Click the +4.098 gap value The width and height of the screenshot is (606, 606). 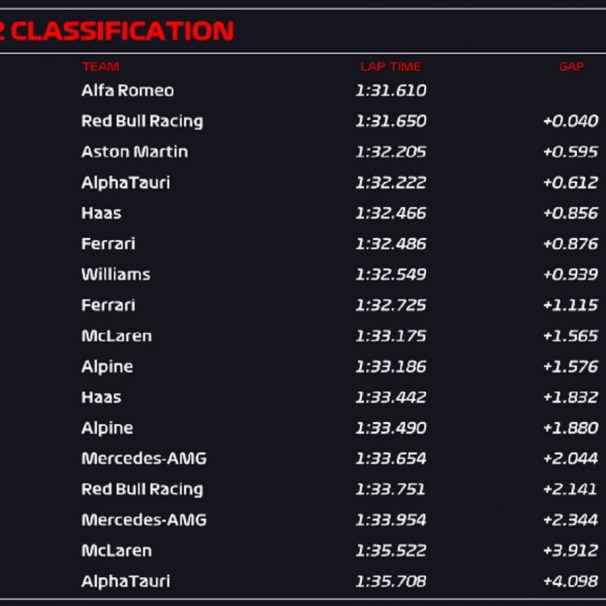coord(570,581)
